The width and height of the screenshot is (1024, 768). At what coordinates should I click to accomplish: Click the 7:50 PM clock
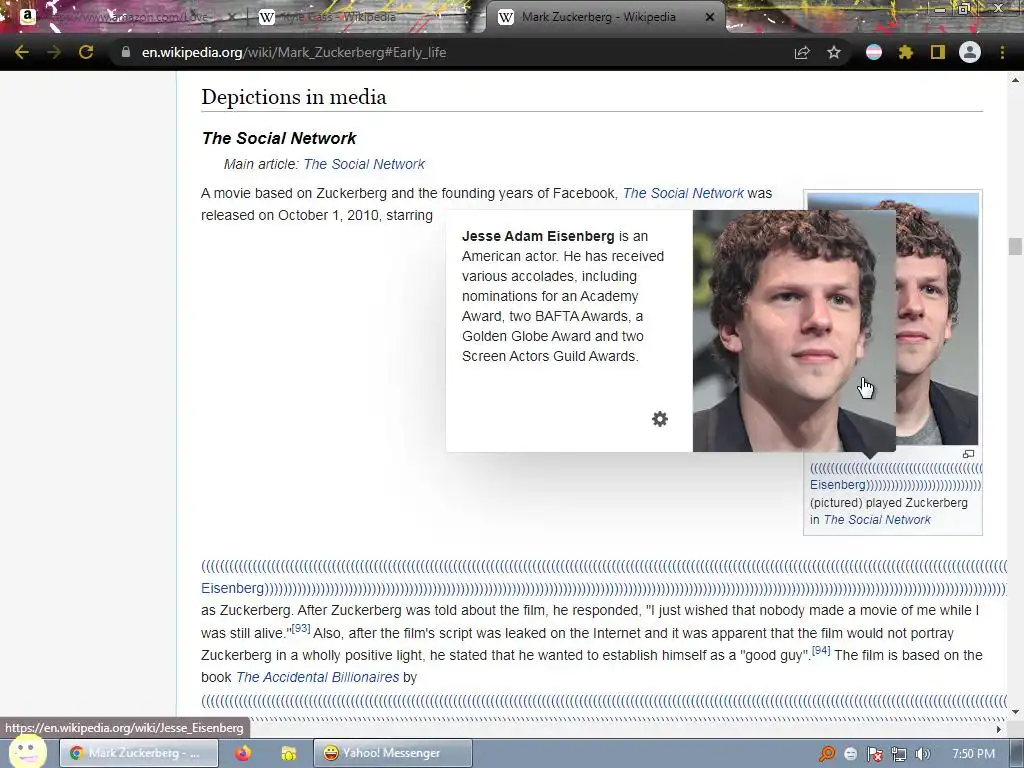(973, 754)
